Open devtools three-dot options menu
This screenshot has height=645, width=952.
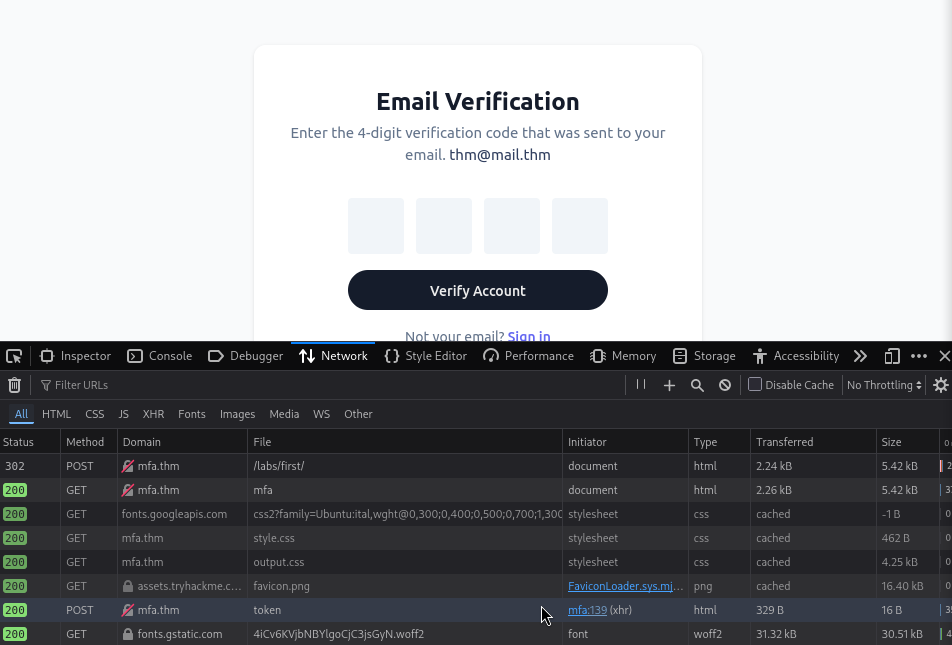point(919,356)
